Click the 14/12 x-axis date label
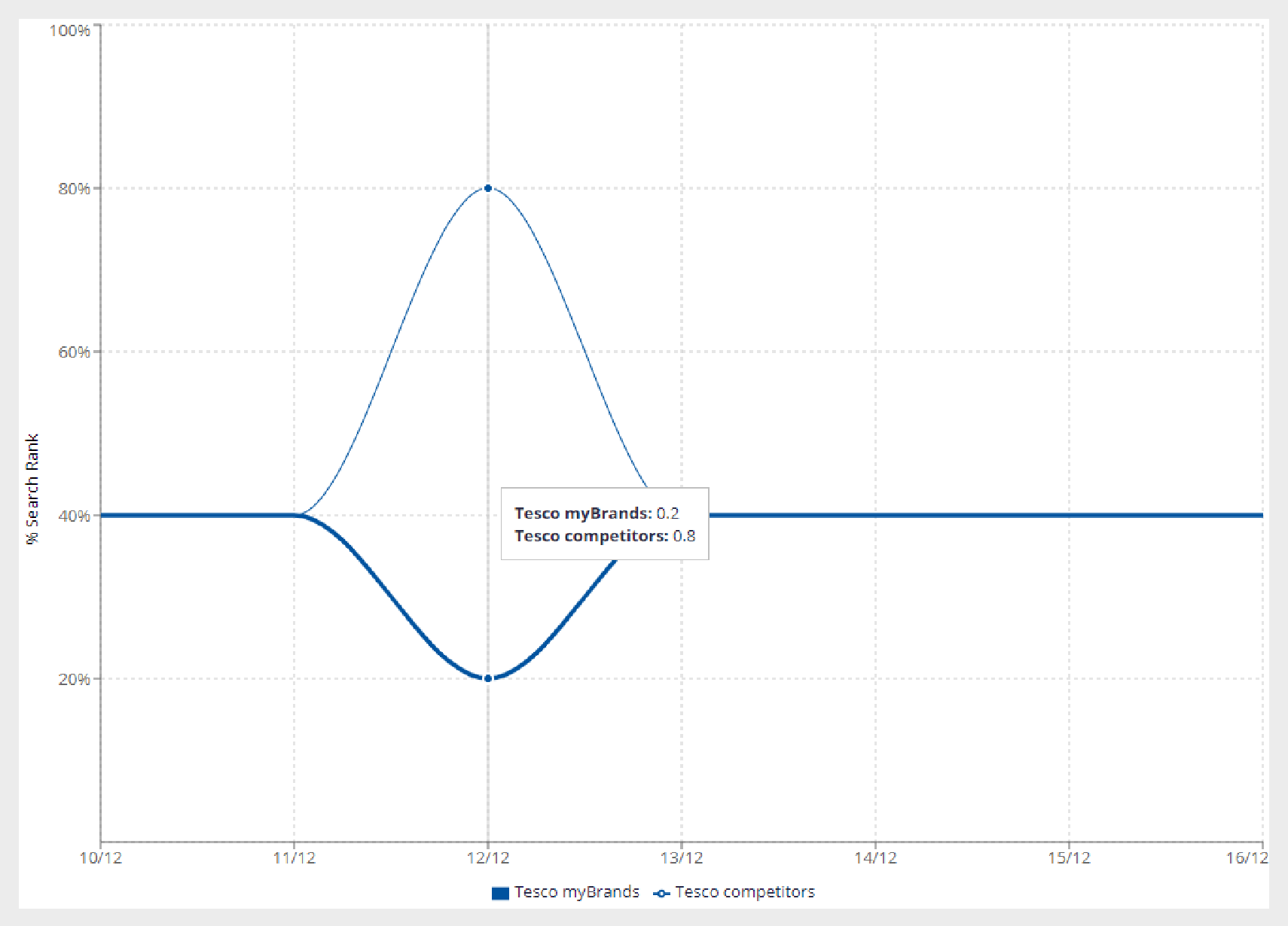Image resolution: width=1288 pixels, height=926 pixels. (x=875, y=857)
